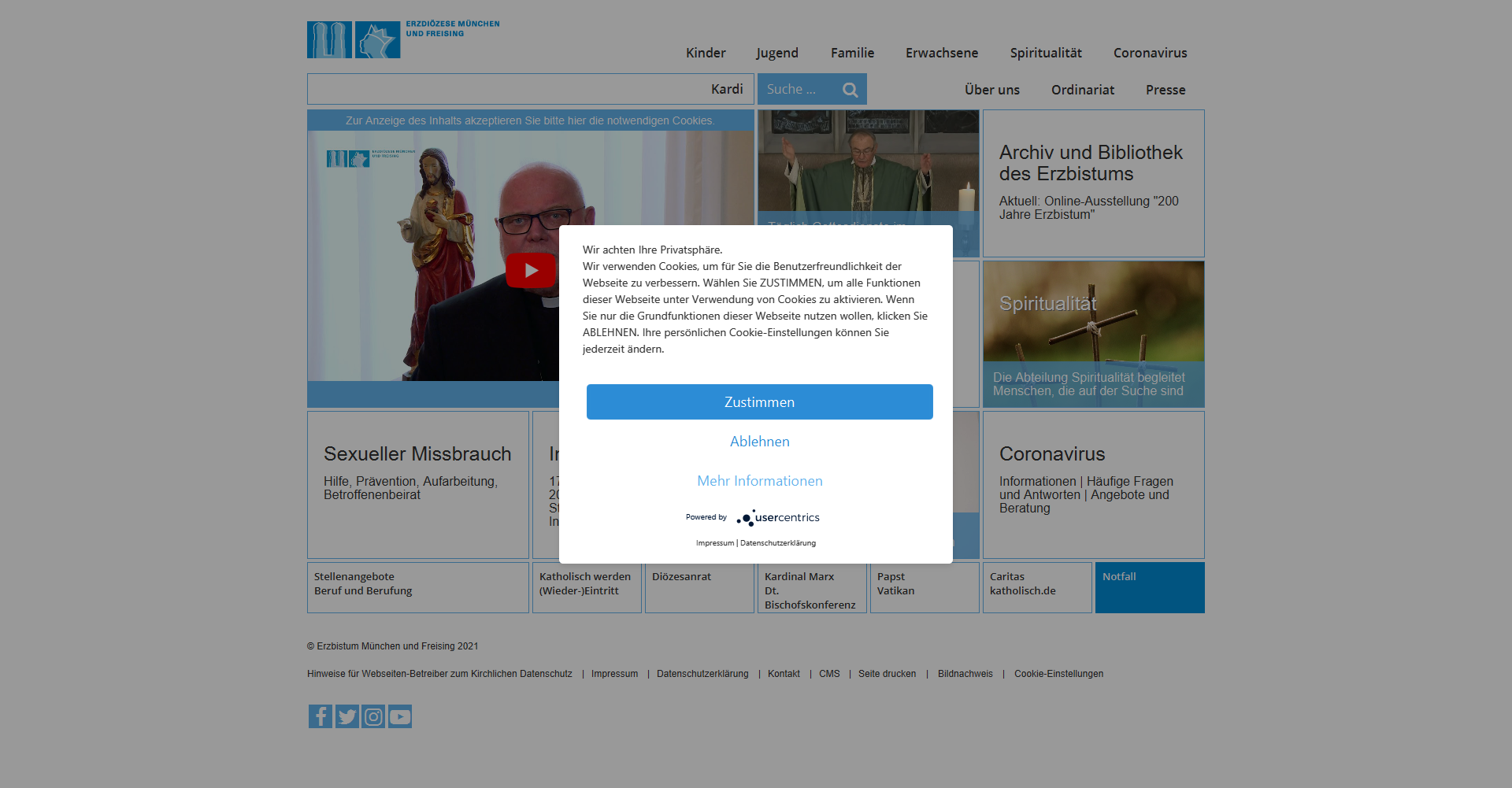Open footer Datenschutzerklärung link

click(702, 674)
